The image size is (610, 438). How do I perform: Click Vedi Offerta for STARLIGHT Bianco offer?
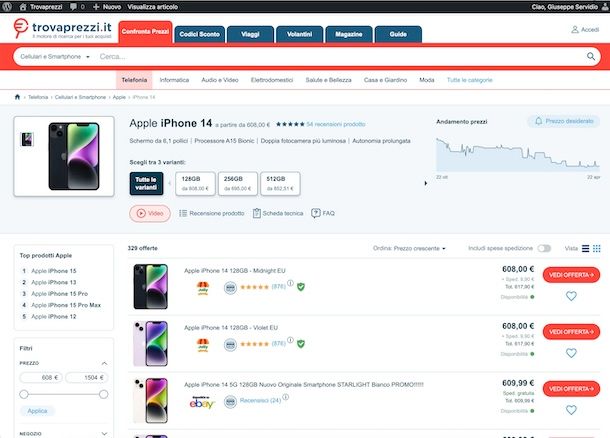click(x=571, y=389)
